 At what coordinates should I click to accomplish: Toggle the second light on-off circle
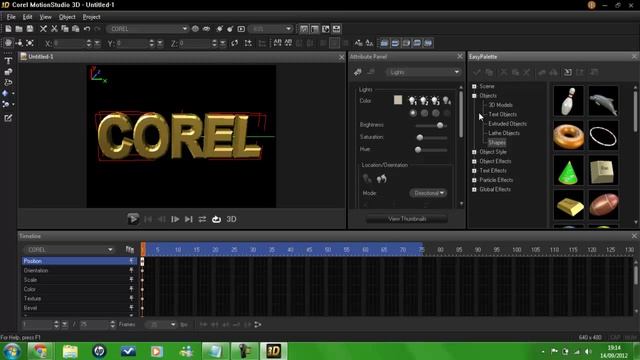pos(424,113)
